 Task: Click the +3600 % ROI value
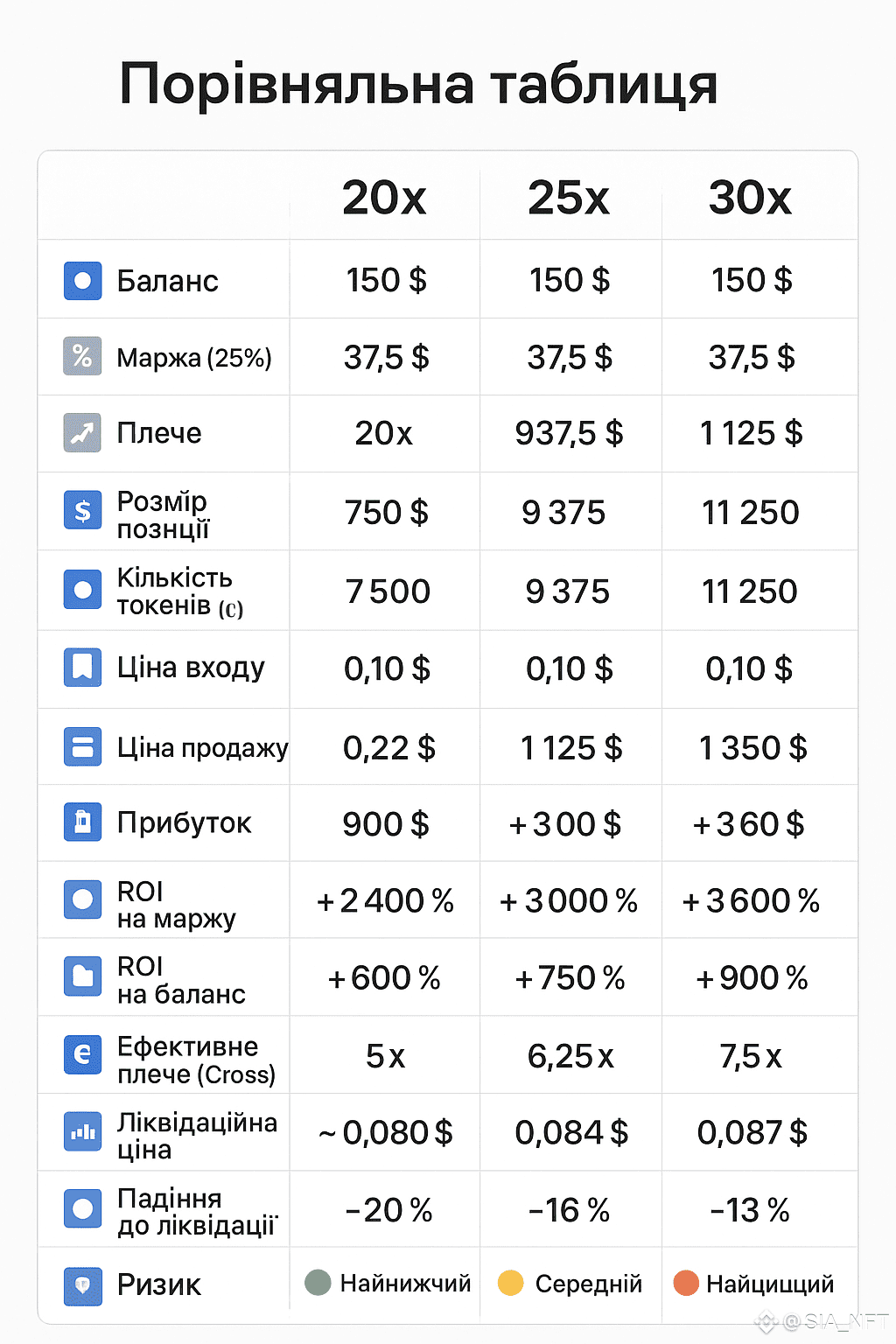tap(751, 900)
